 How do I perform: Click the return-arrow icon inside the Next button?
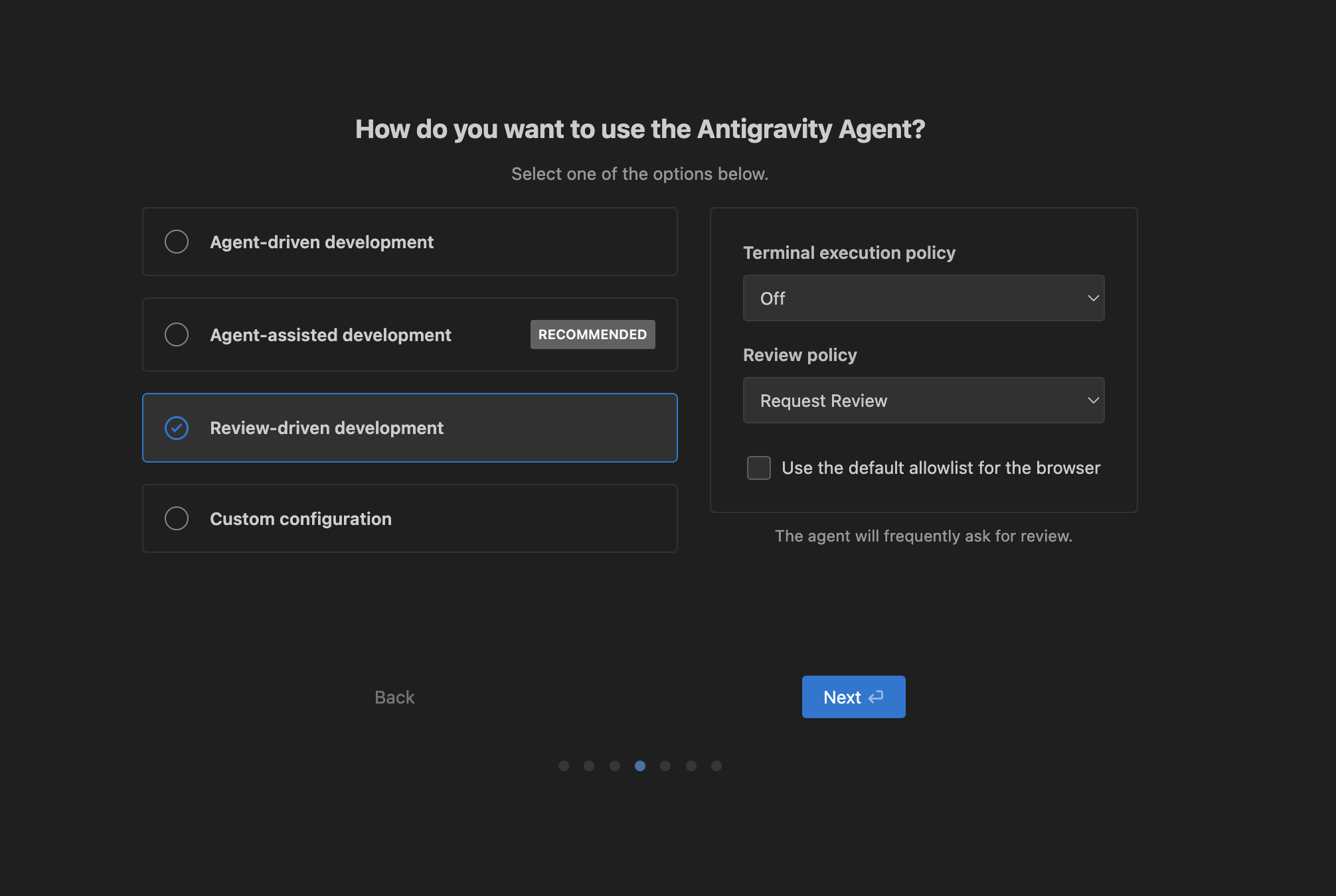click(877, 697)
